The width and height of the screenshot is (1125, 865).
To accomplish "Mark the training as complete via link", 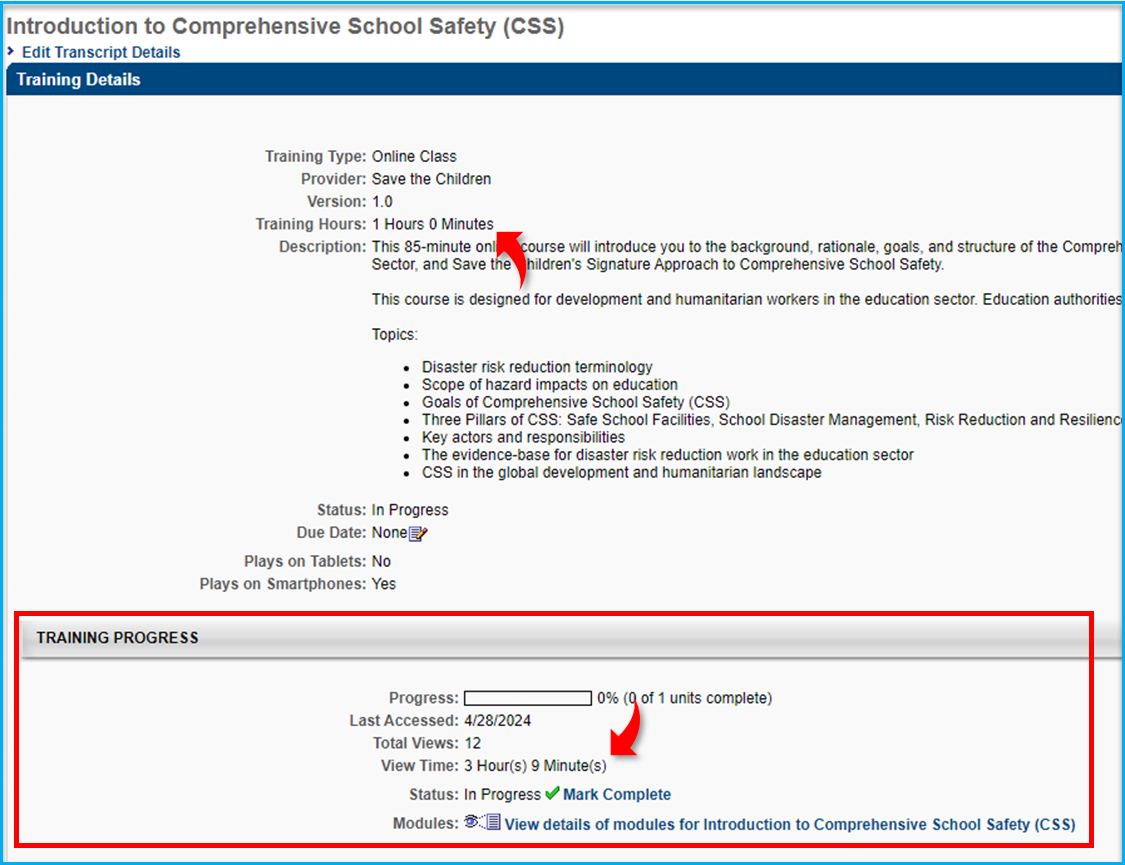I will coord(617,795).
